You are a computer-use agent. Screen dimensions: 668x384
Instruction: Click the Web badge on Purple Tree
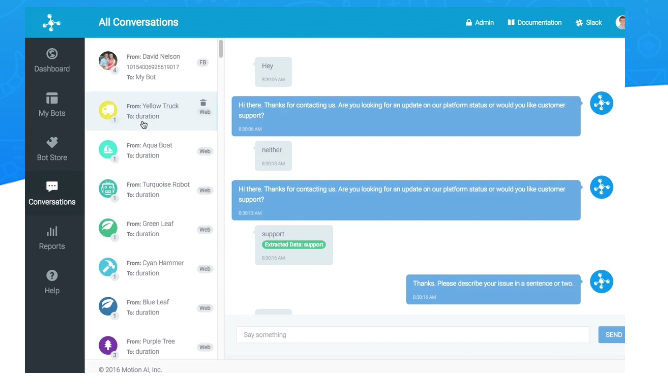click(205, 347)
